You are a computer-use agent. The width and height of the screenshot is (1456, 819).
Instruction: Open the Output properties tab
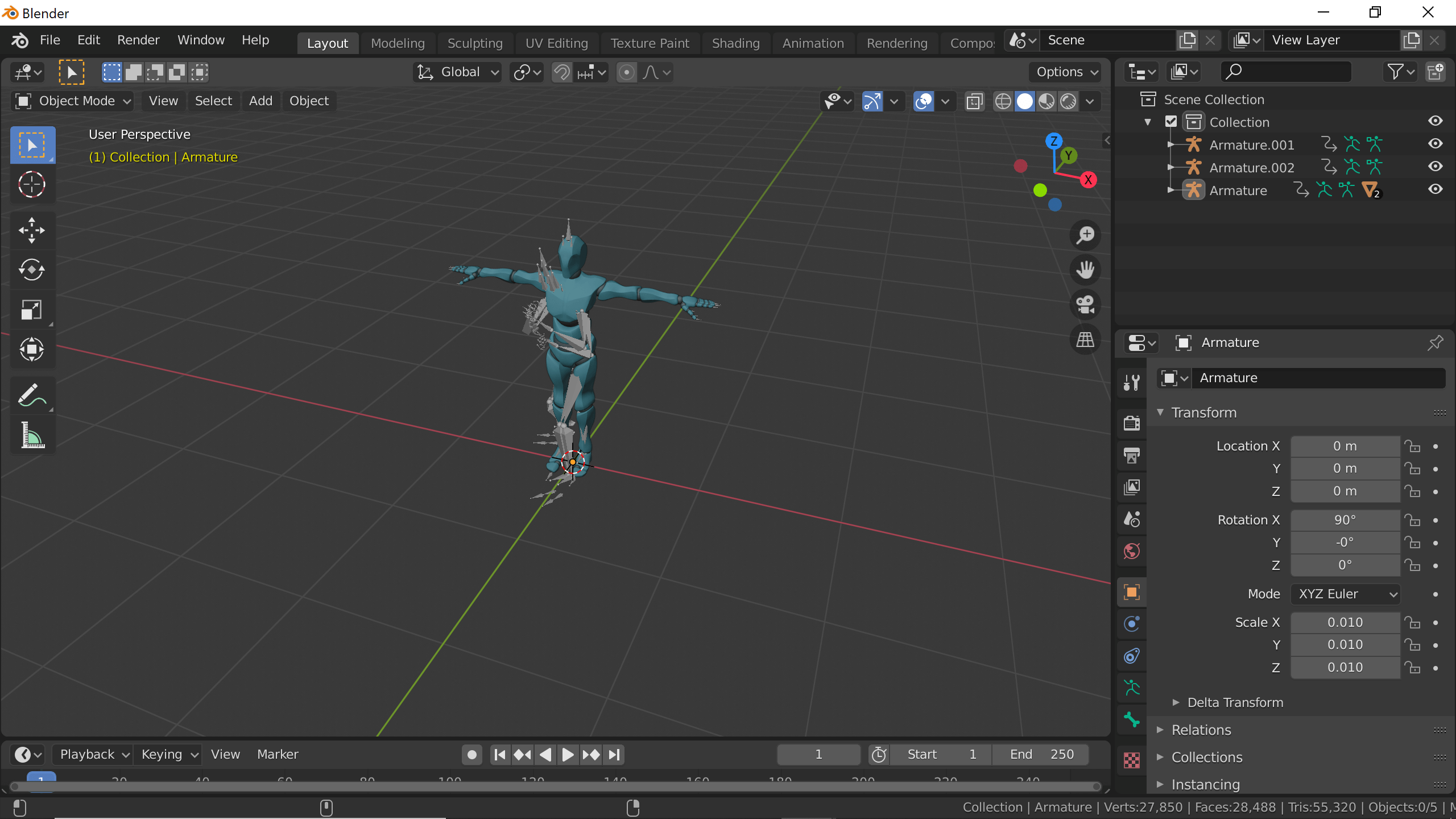coord(1132,455)
